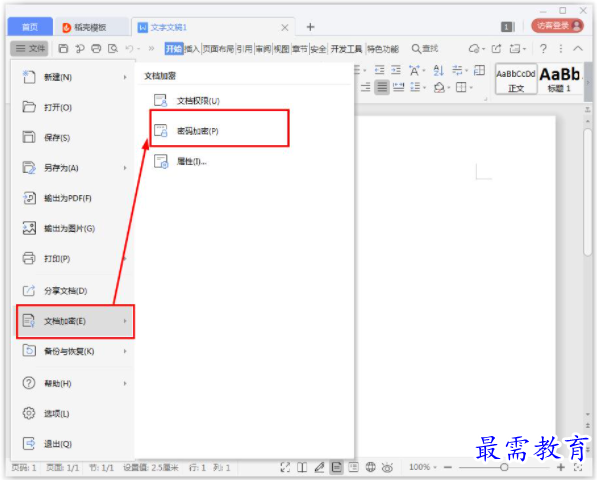Viewport: 597px width, 480px height.
Task: Open 选项(L) from file menu
Action: click(73, 413)
